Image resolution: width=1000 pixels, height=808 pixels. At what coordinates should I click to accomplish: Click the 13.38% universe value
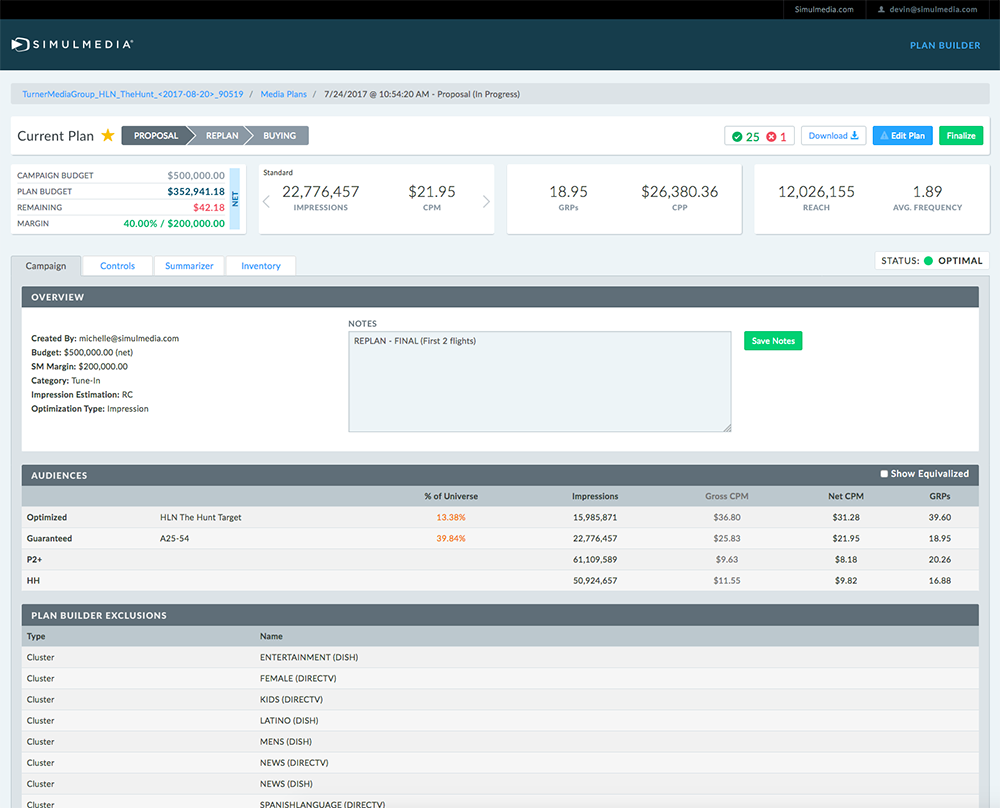[451, 517]
